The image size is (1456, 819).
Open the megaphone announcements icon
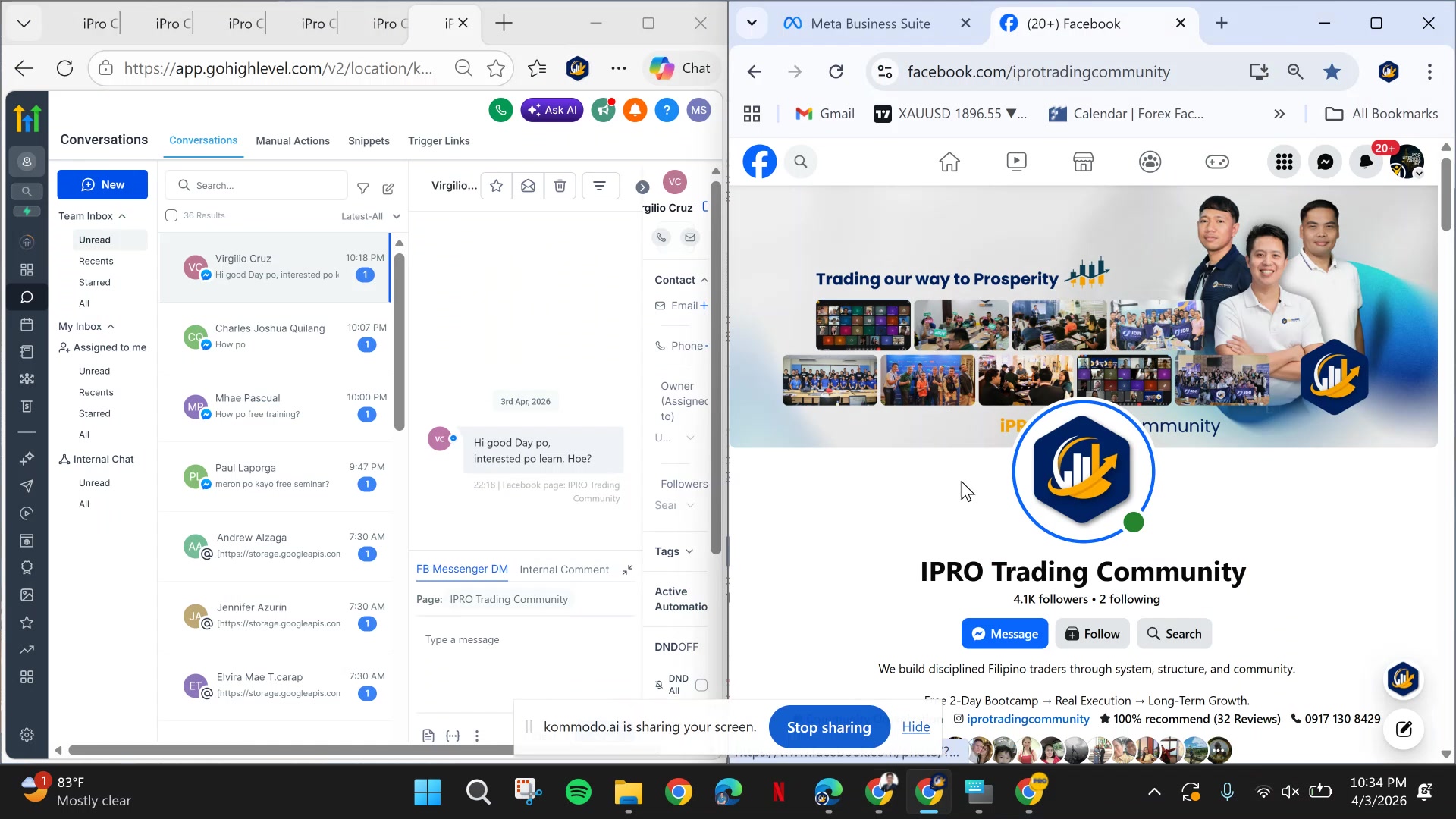[604, 110]
